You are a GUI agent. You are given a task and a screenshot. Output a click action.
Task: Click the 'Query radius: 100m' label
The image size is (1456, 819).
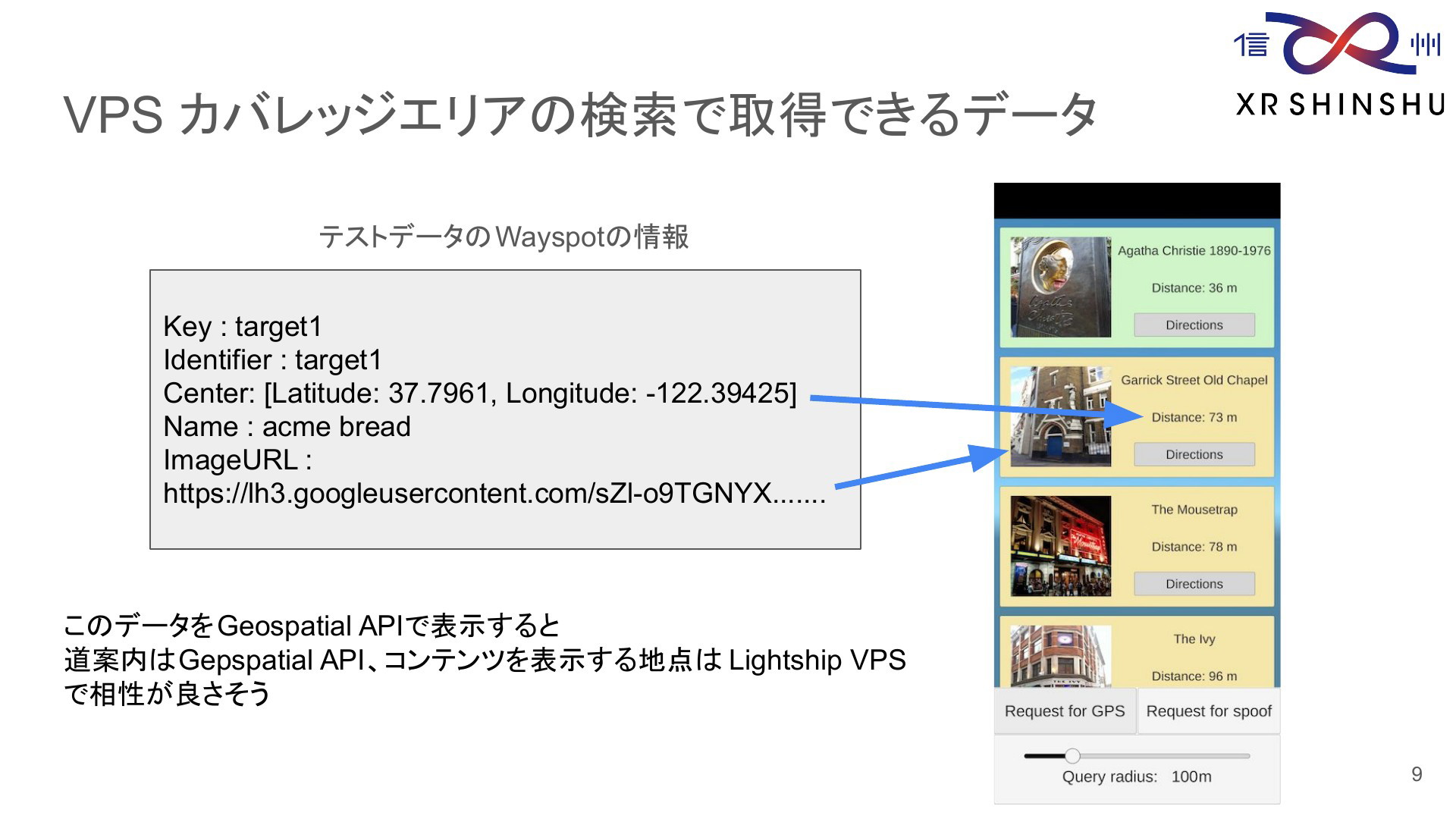(x=1137, y=777)
